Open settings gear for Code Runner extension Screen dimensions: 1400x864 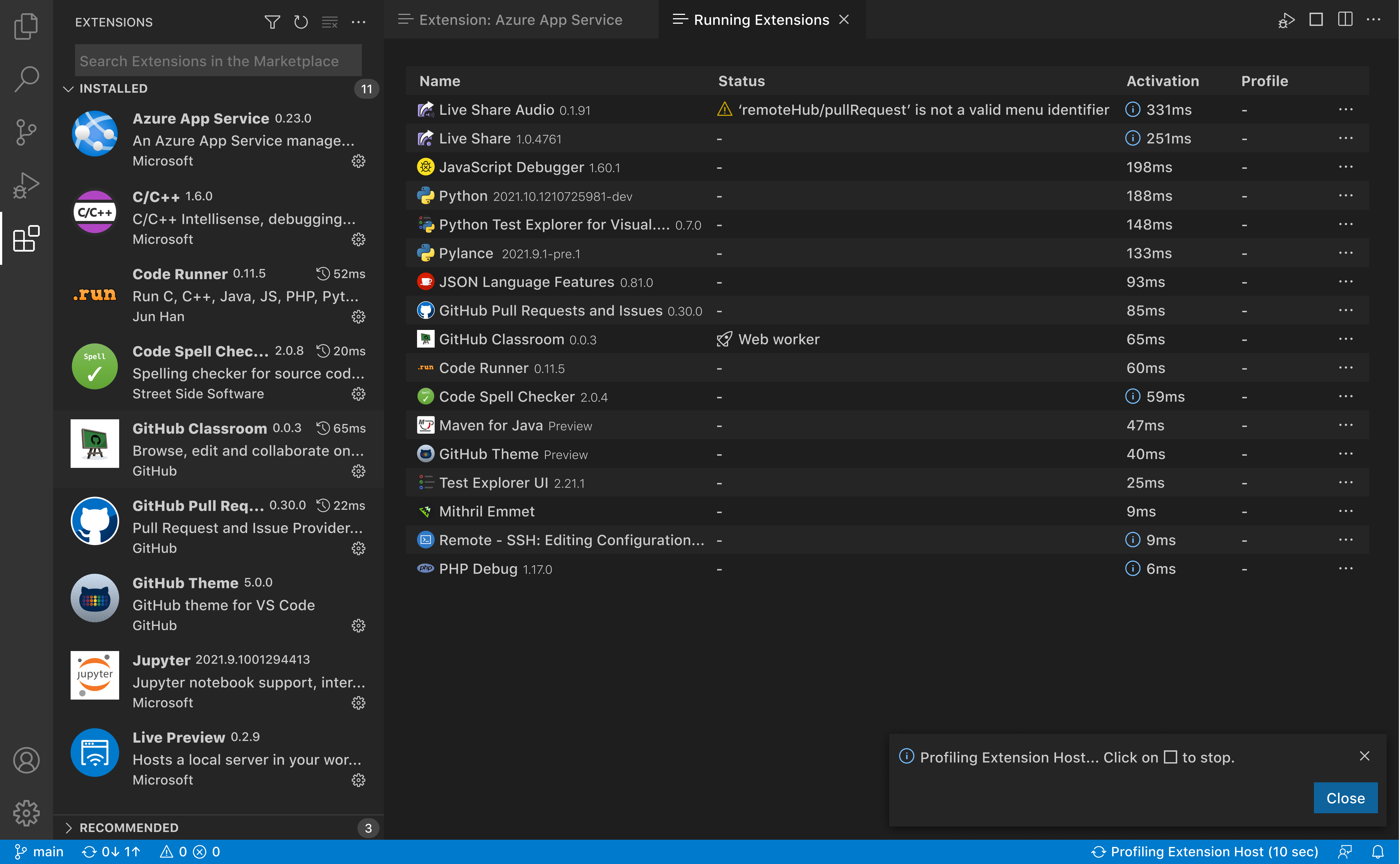point(358,317)
